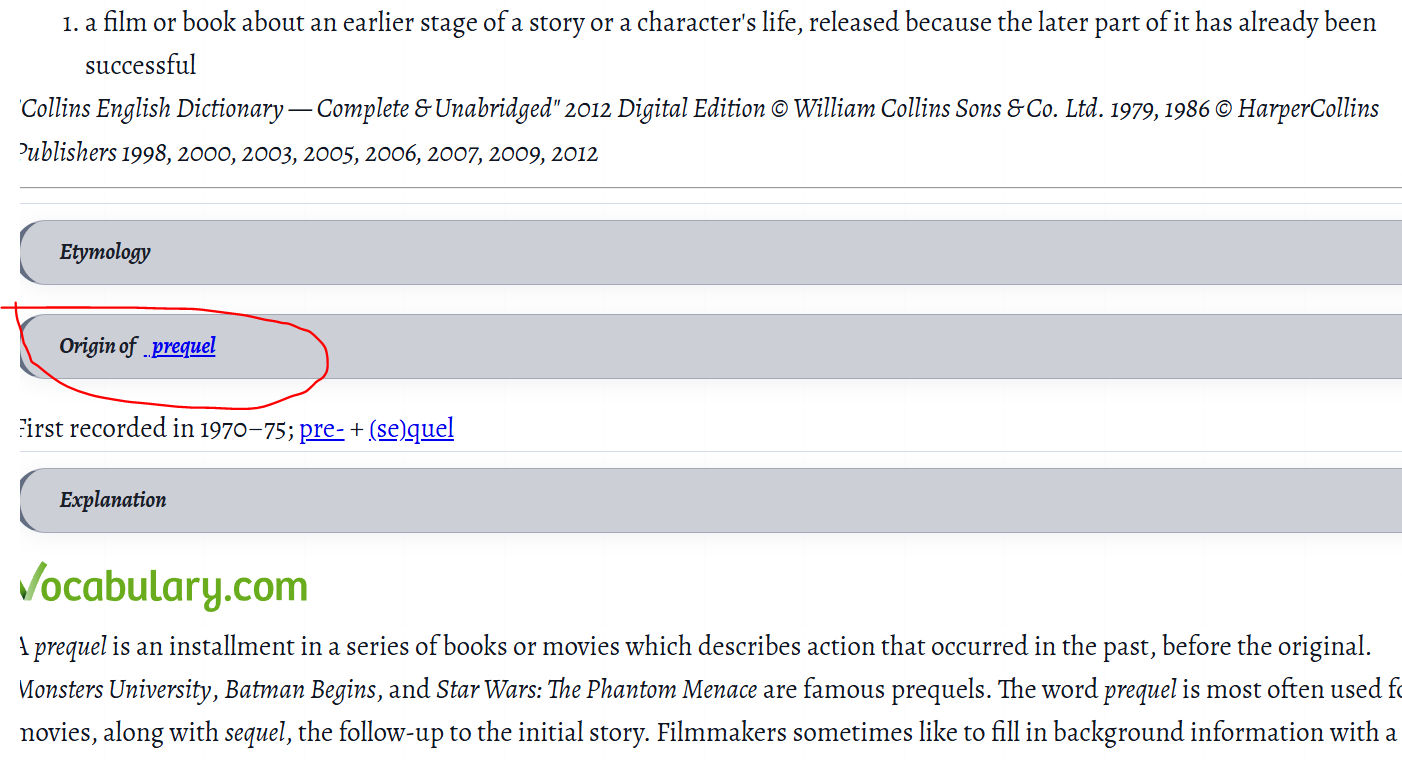Expand the Etymology section header
This screenshot has width=1402, height=762.
click(710, 252)
